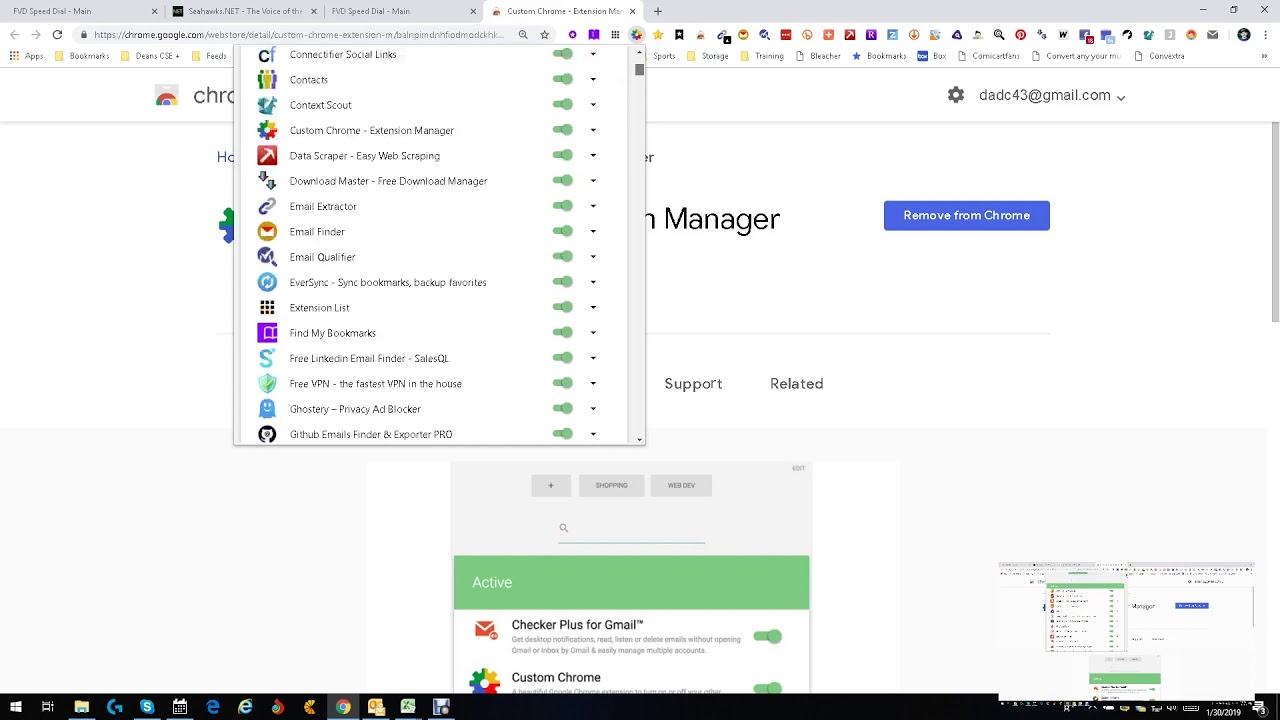Click the plus button in preview image
This screenshot has height=720, width=1280.
click(550, 485)
